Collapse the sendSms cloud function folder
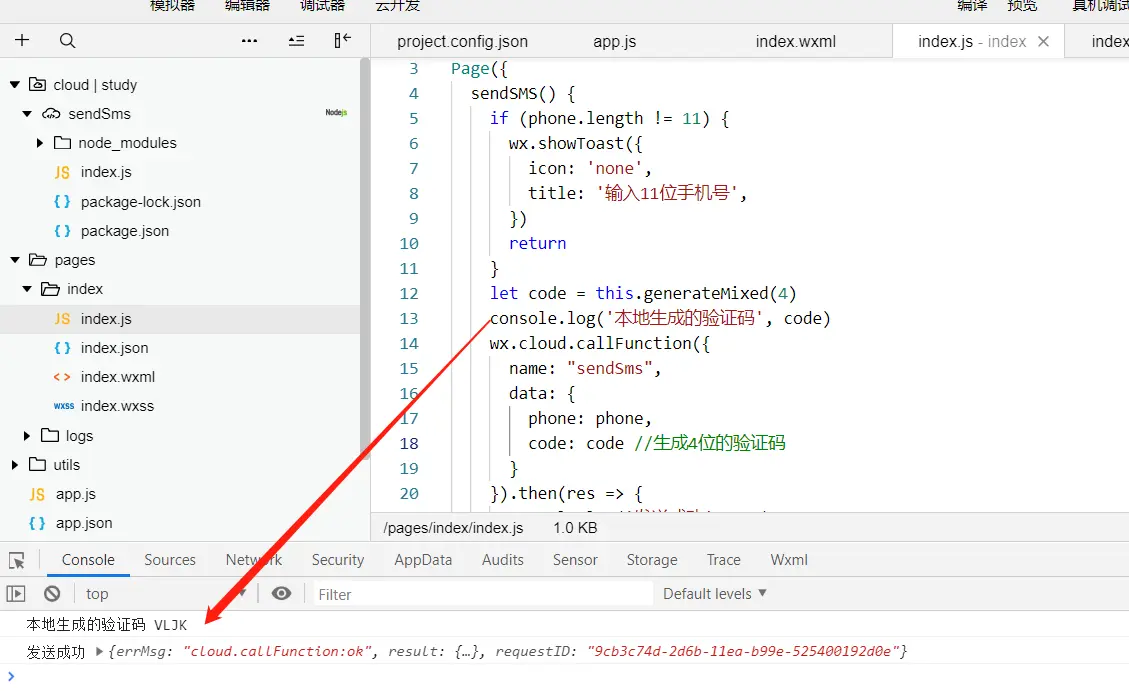 pyautogui.click(x=27, y=114)
